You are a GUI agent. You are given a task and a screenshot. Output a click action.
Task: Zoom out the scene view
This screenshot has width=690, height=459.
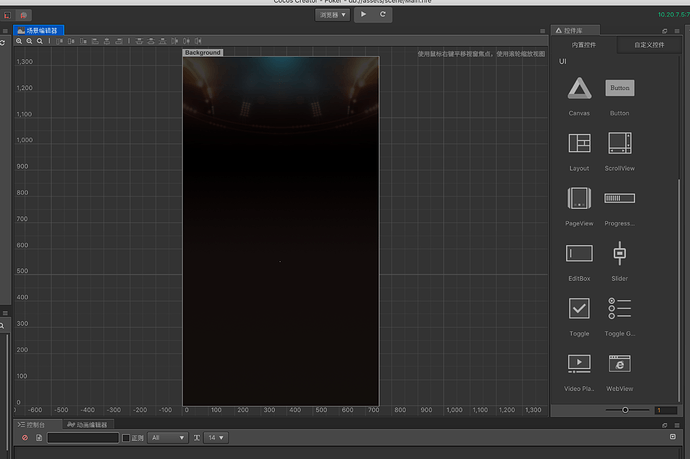[29, 41]
